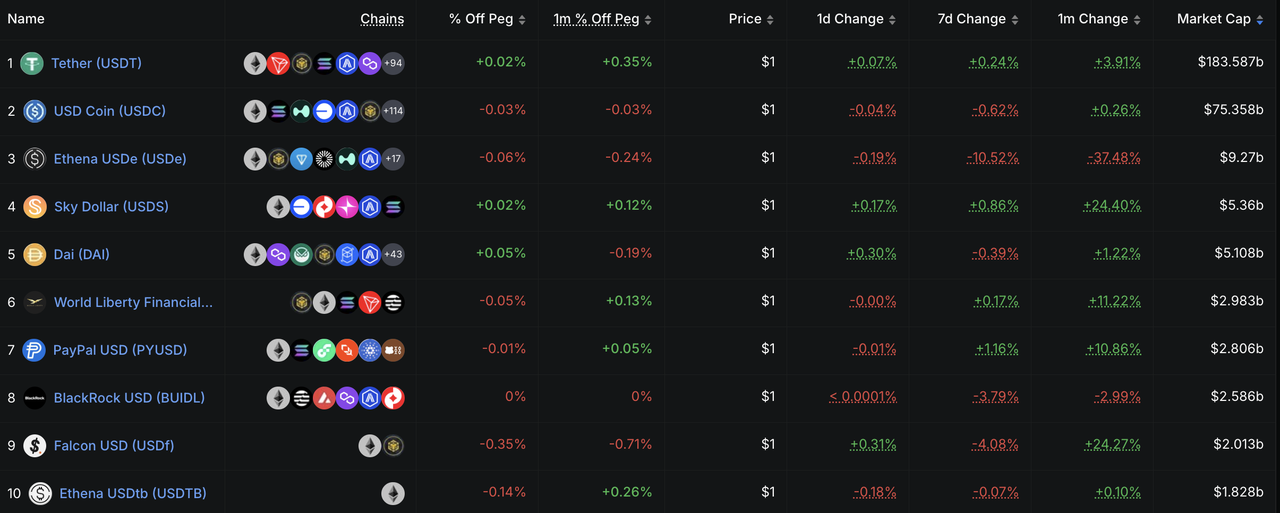
Task: Click the BSC chain icon in Falcon USD row
Action: pos(393,445)
